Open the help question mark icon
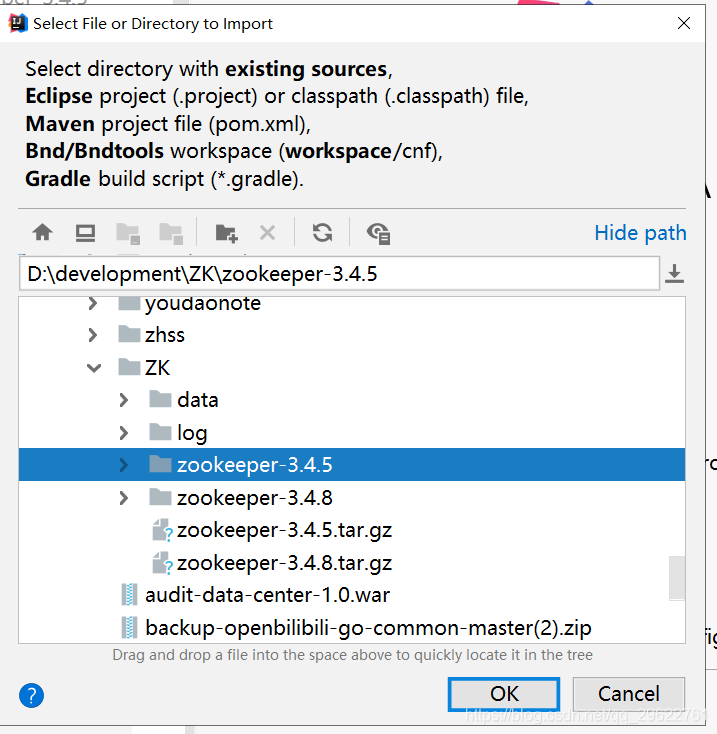The height and width of the screenshot is (734, 717). (x=31, y=696)
